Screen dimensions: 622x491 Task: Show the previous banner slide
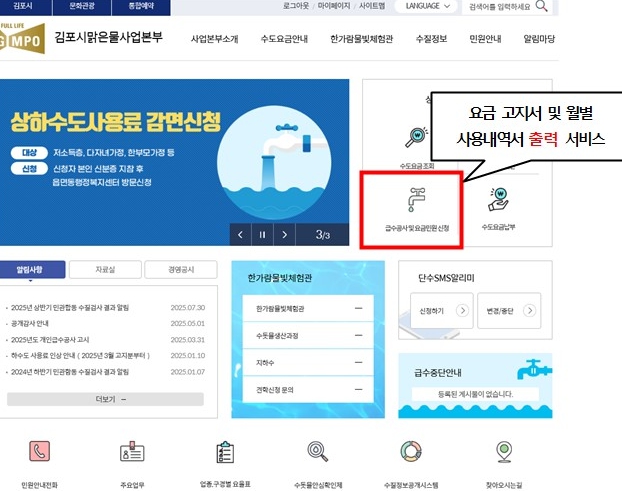click(240, 235)
